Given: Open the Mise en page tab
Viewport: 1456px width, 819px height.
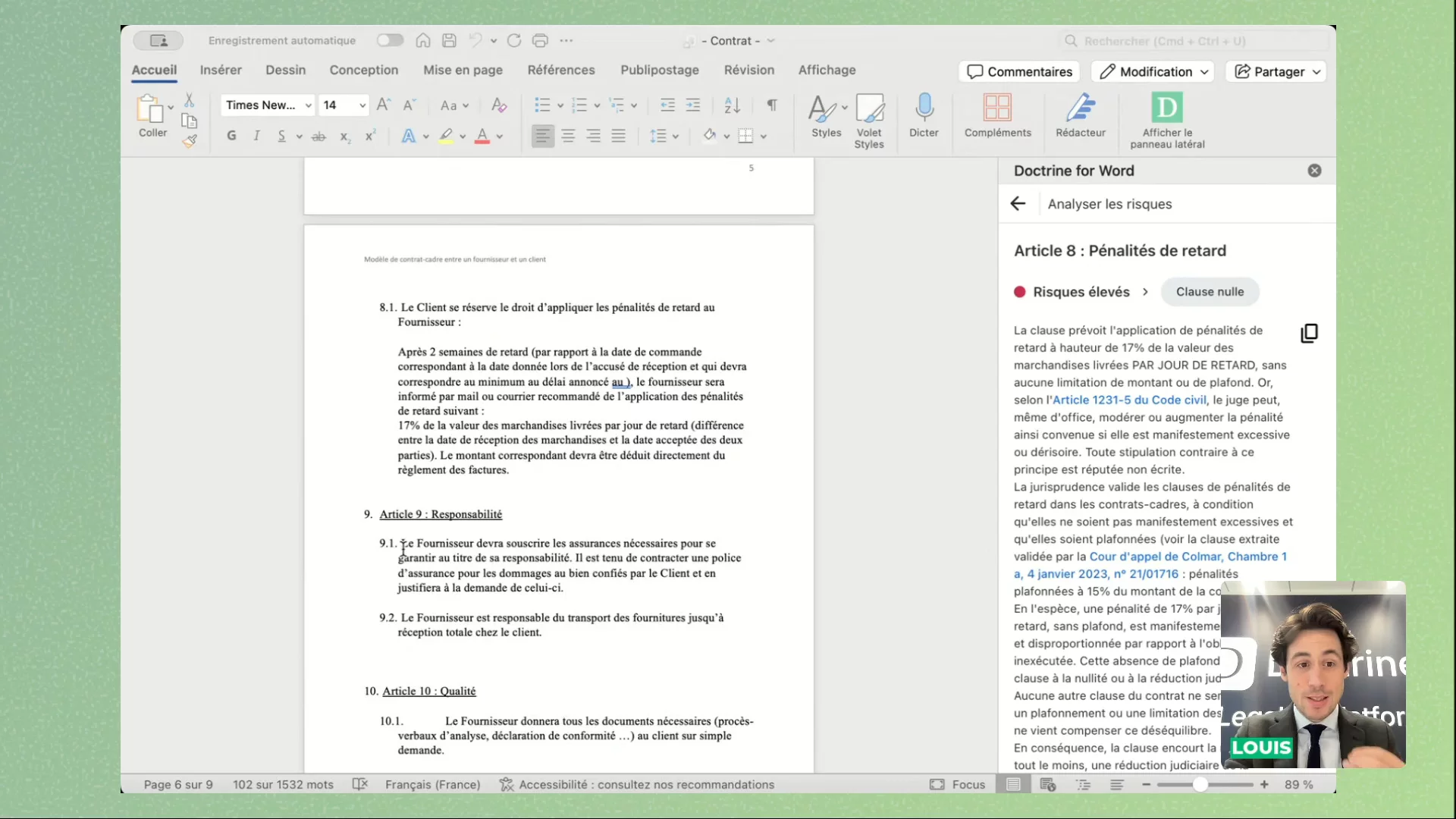Looking at the screenshot, I should [x=463, y=70].
